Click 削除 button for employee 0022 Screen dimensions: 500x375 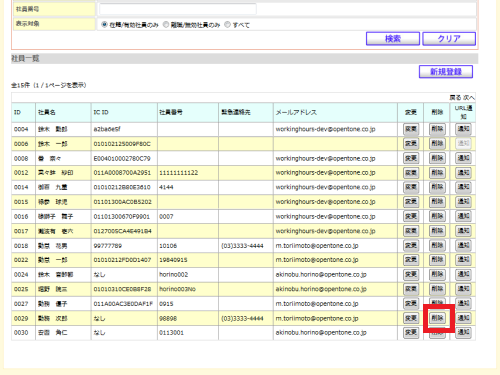[x=437, y=260]
